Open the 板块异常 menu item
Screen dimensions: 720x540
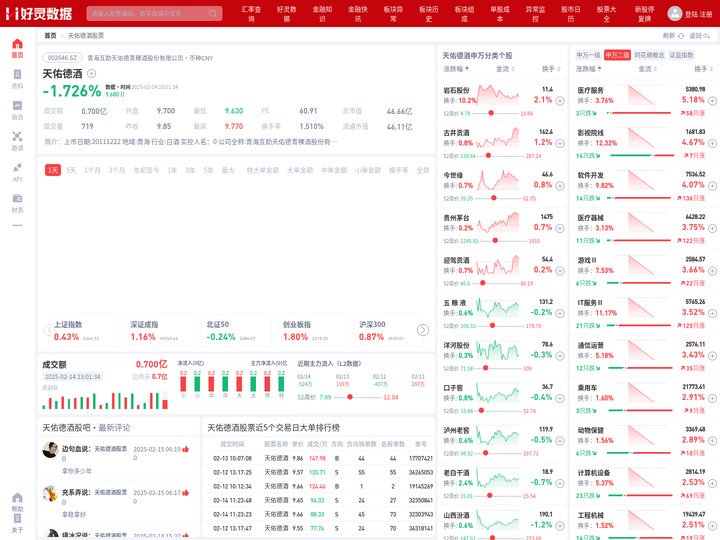tap(393, 14)
